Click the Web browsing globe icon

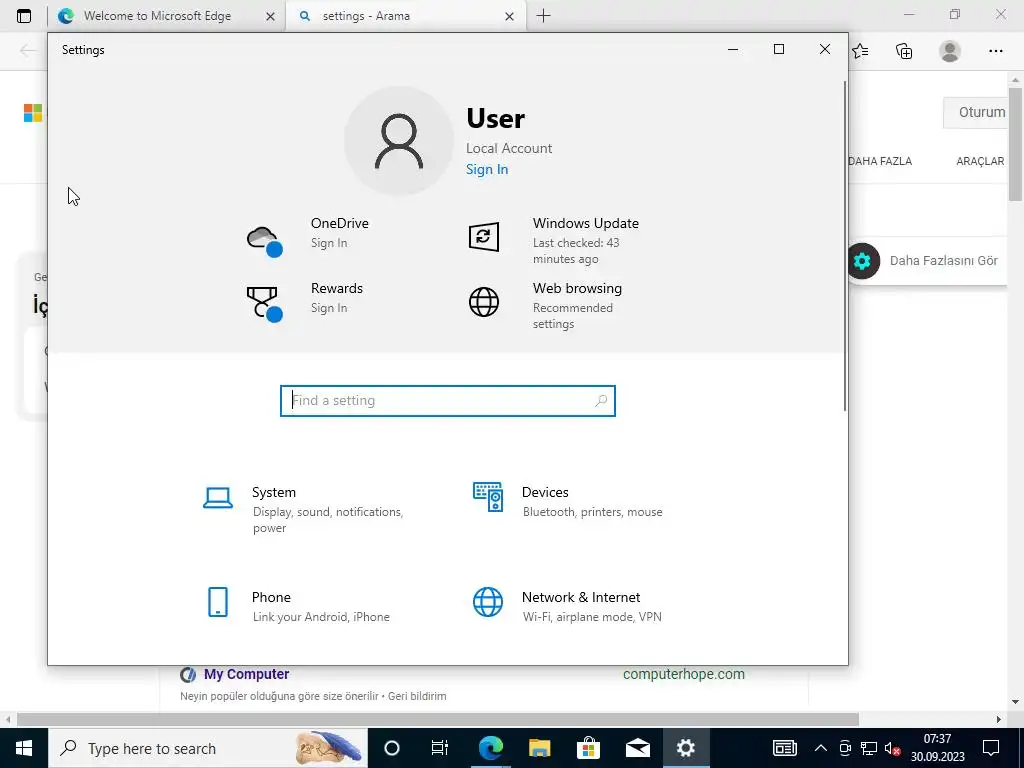coord(484,302)
